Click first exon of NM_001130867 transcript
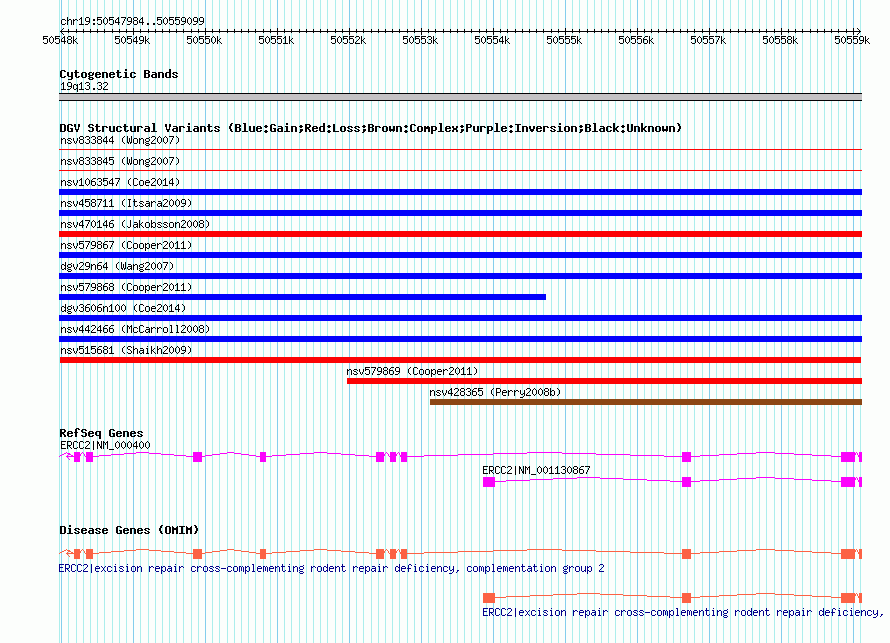 (489, 482)
